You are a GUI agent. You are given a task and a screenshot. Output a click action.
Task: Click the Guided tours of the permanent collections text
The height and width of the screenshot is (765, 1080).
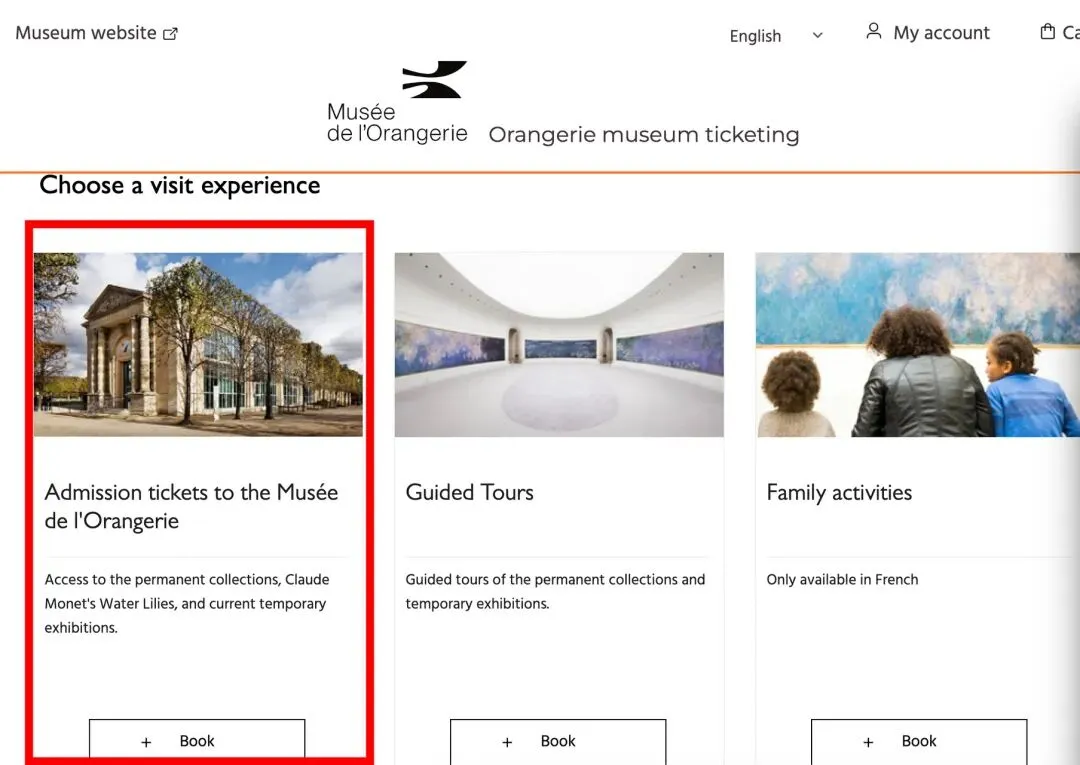pyautogui.click(x=555, y=591)
